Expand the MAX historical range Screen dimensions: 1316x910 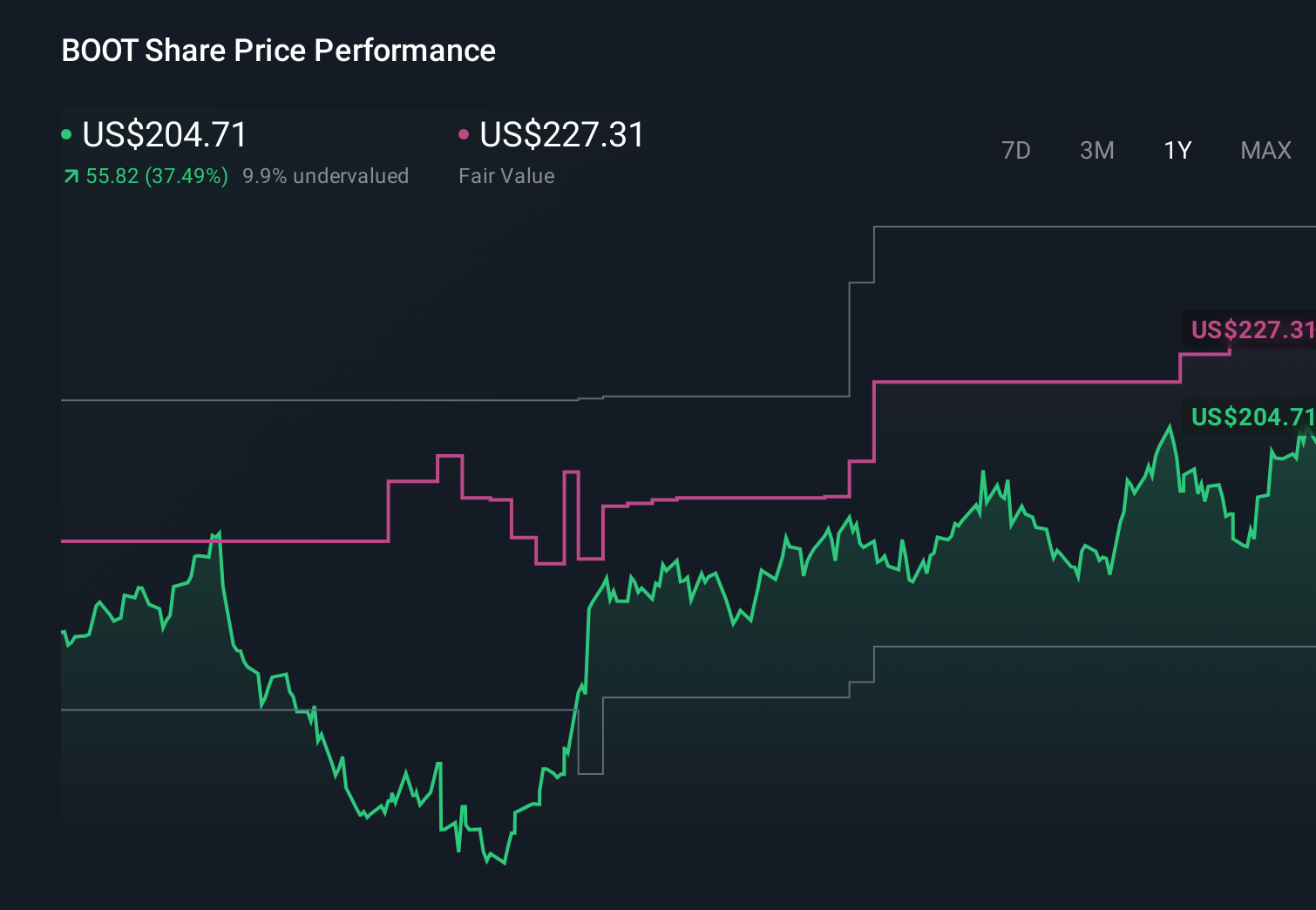coord(1265,150)
